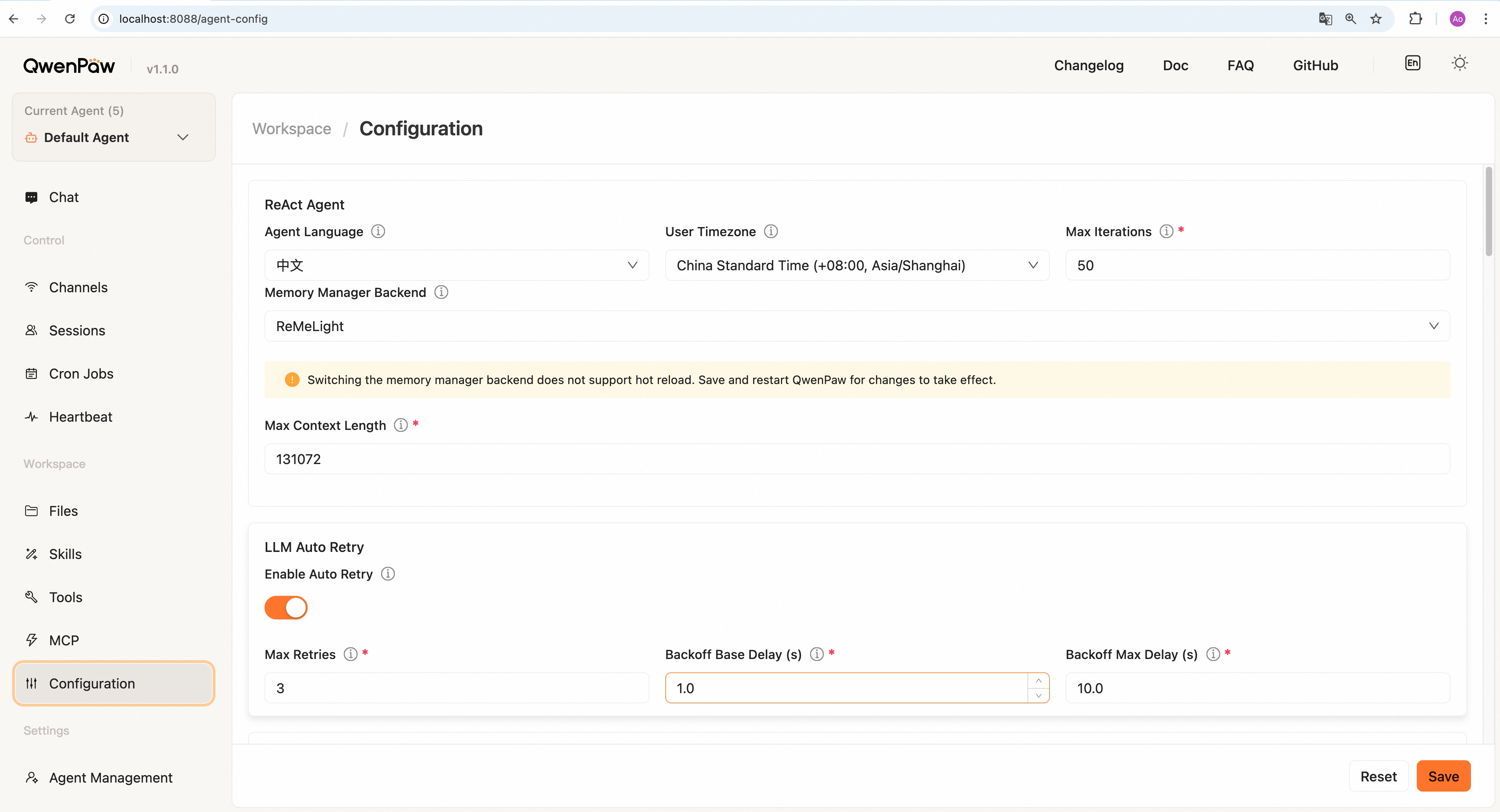Screen dimensions: 1500x812
Task: Open the Changelog page
Action: click(x=1088, y=65)
